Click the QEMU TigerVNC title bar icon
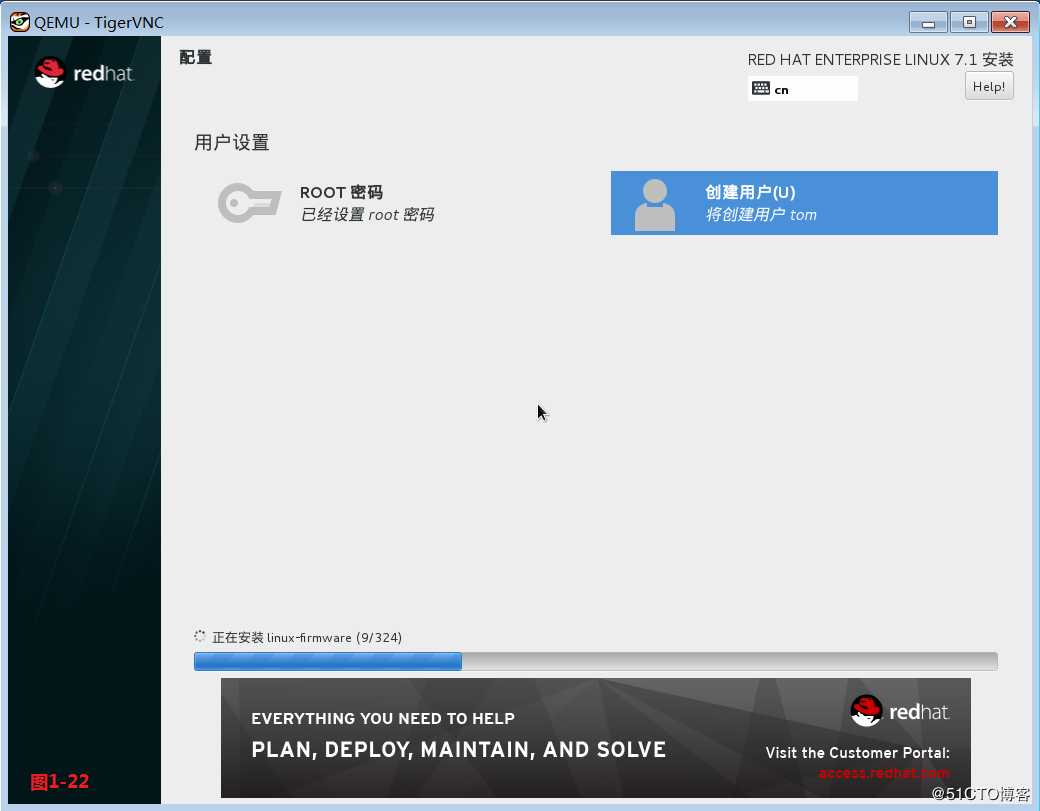Viewport: 1040px width, 811px height. [19, 22]
